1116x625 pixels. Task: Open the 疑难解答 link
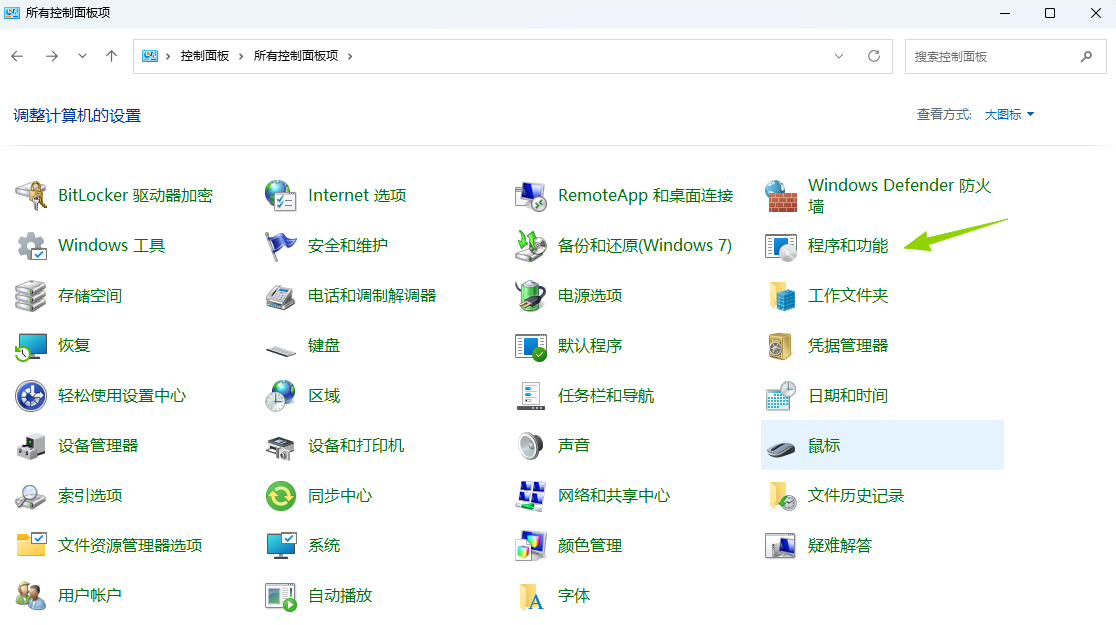point(840,546)
